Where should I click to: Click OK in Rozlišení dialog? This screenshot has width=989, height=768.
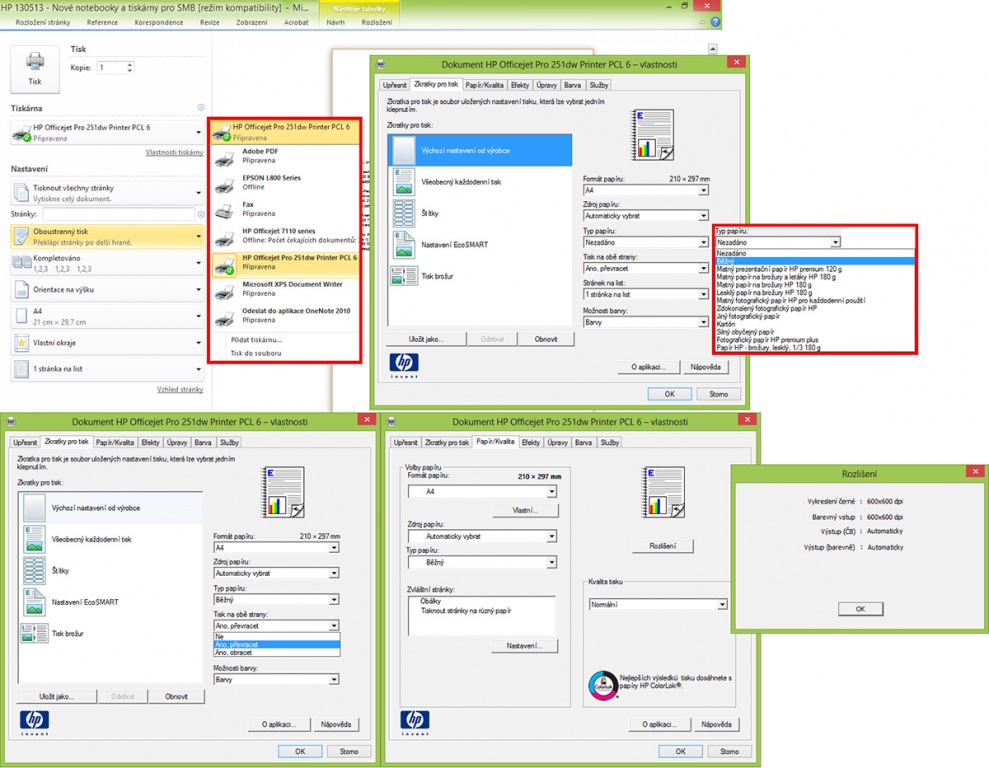[860, 609]
